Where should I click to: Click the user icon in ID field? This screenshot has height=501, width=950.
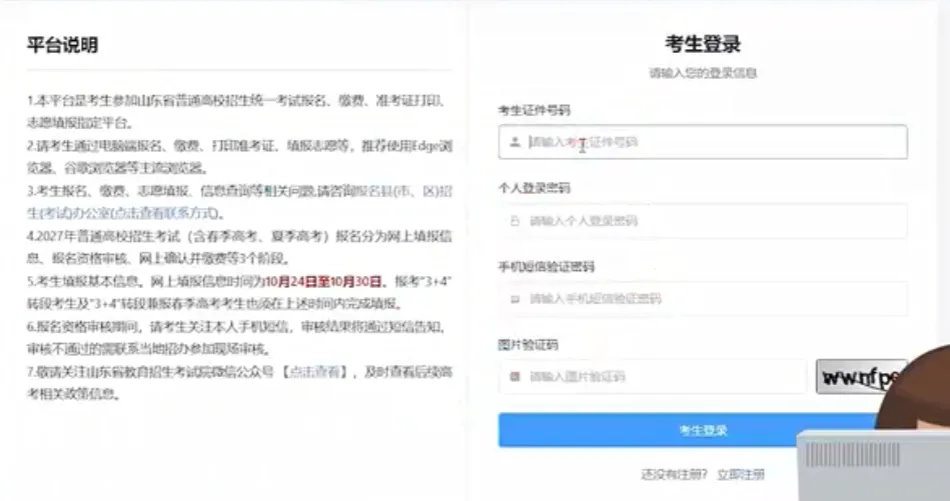[515, 142]
